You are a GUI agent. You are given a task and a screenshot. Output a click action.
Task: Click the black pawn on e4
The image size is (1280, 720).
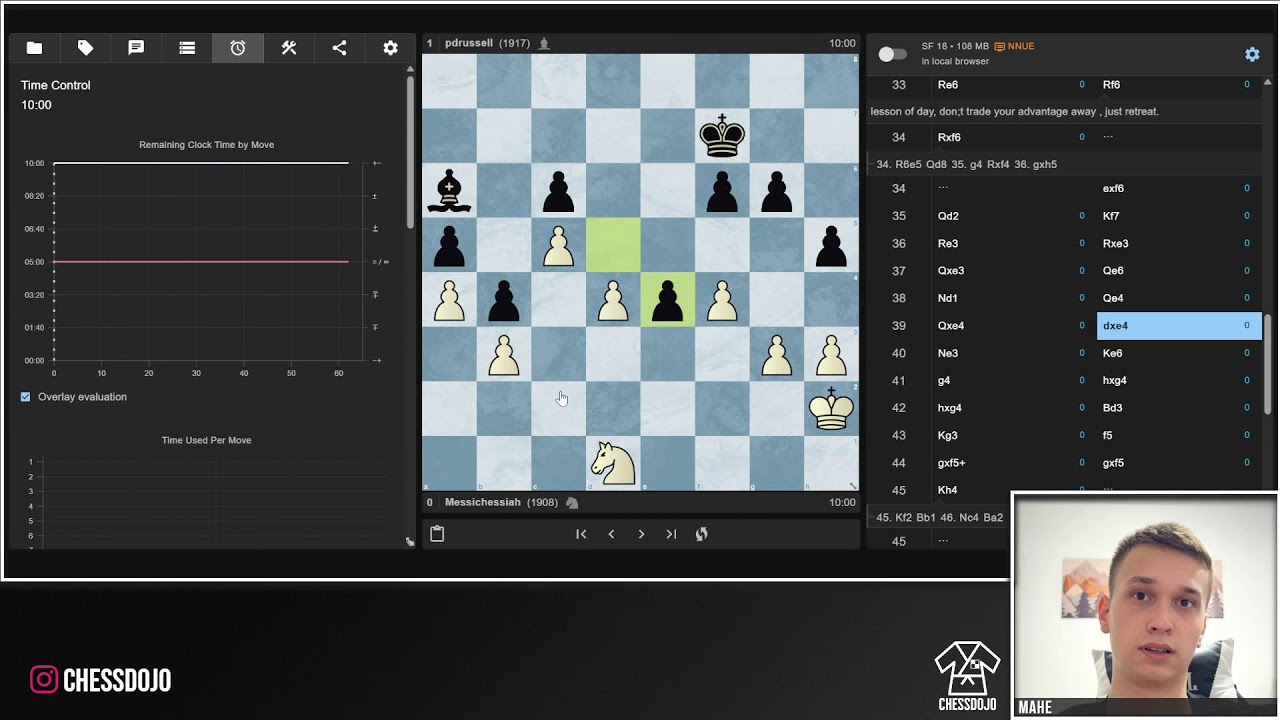click(x=668, y=299)
